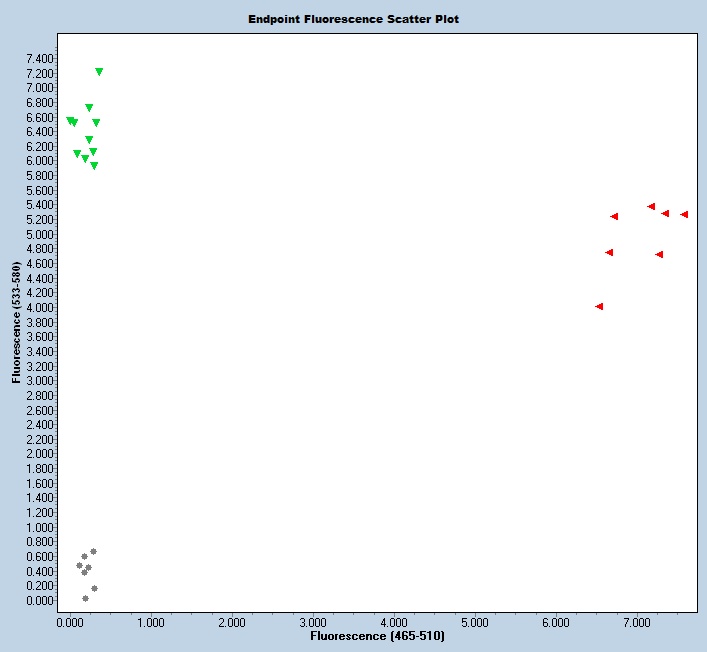Screen dimensions: 707x652
Task: Click the leftmost gray data point
Action: (79, 565)
